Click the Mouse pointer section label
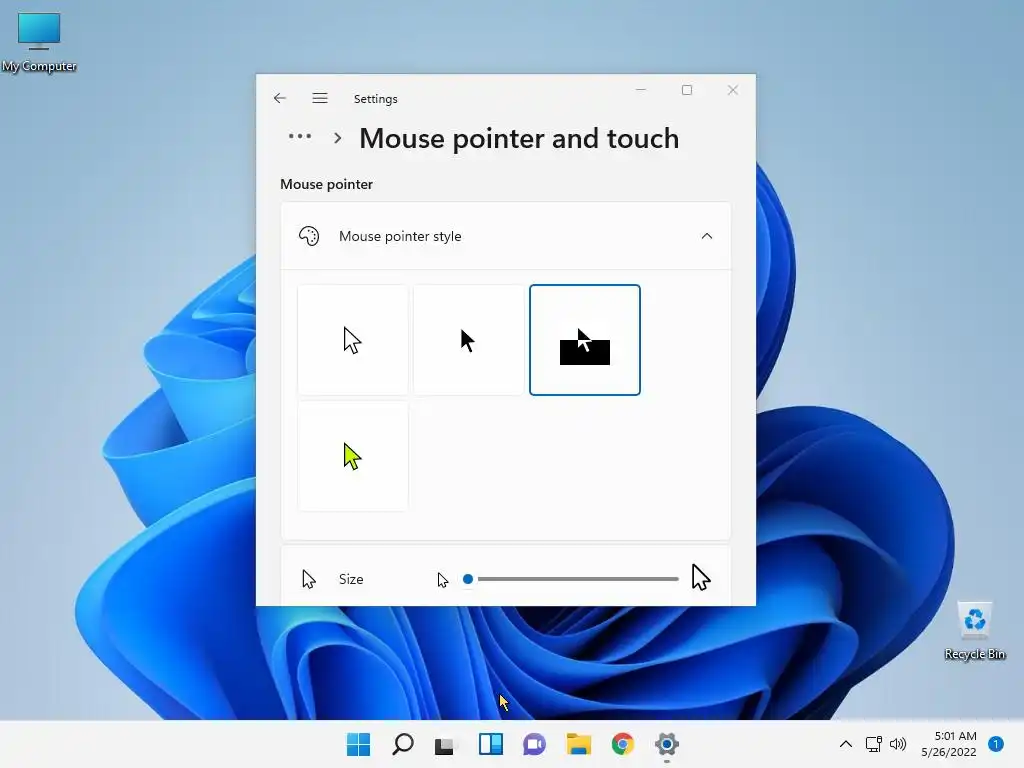Viewport: 1024px width, 768px height. pos(327,184)
